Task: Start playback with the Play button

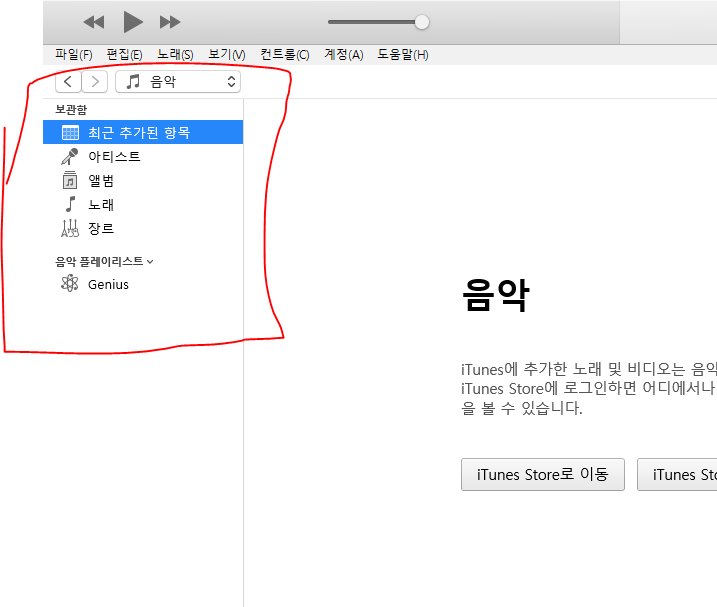Action: pyautogui.click(x=133, y=22)
